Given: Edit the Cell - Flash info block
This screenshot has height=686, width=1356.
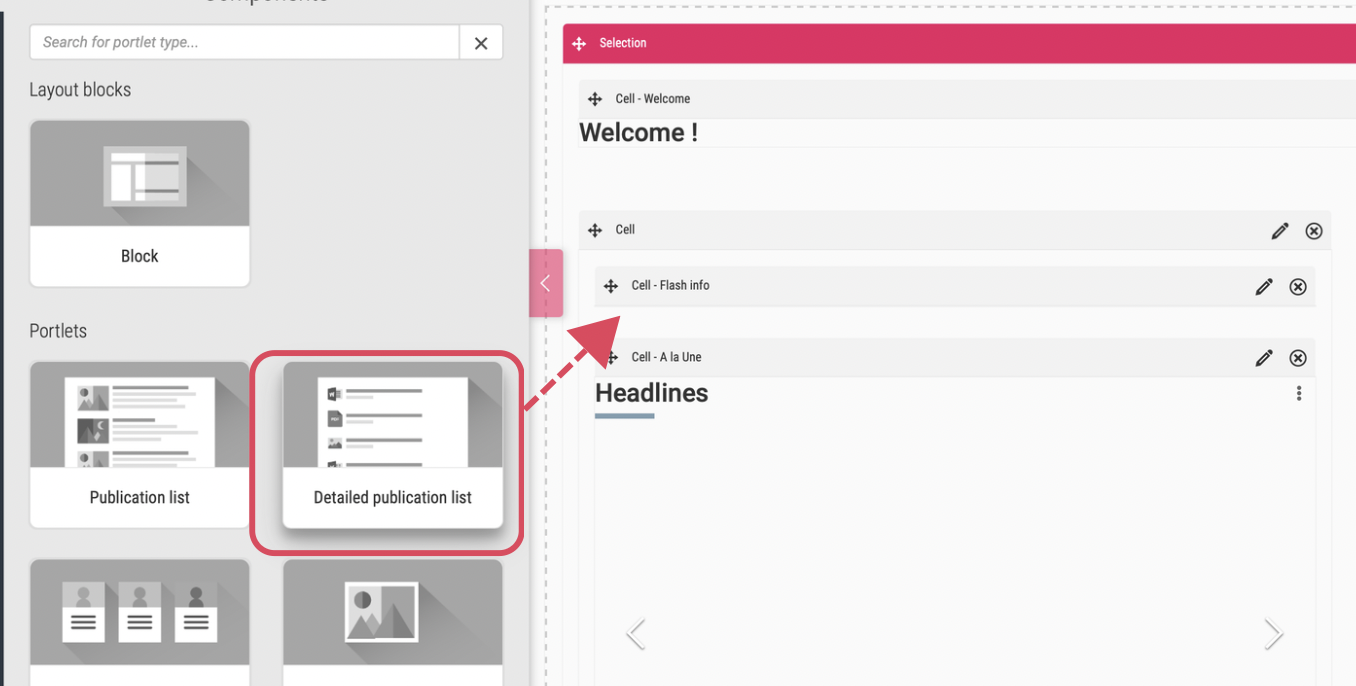Looking at the screenshot, I should coord(1264,287).
